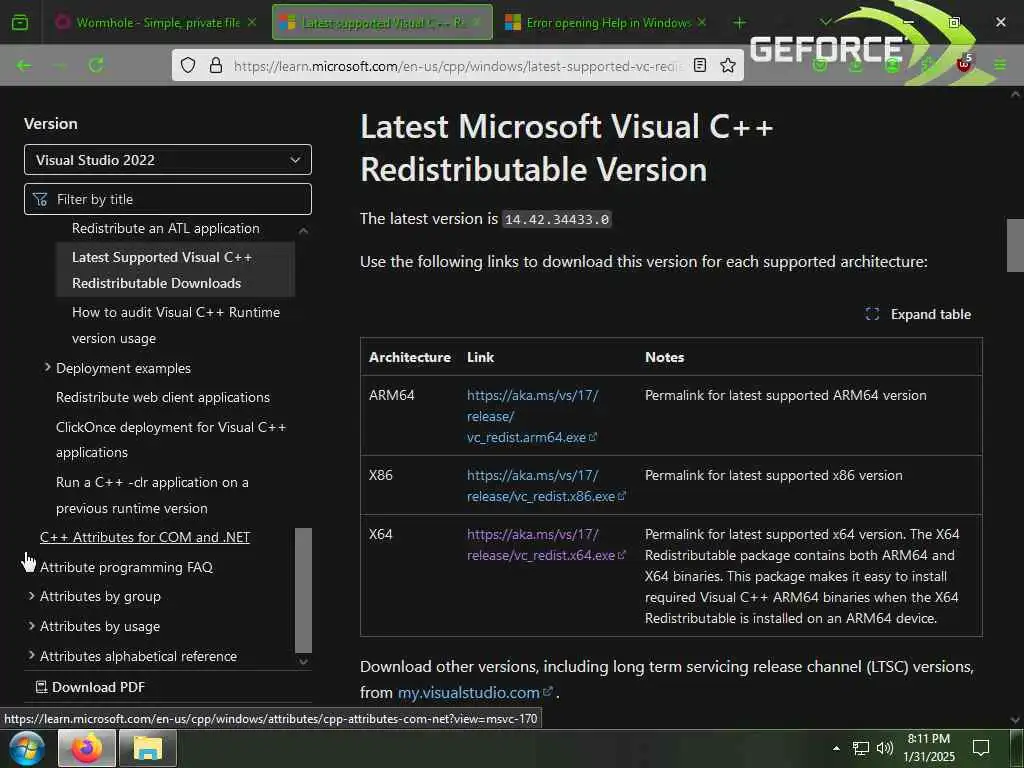This screenshot has height=768, width=1024.
Task: Close the Wormhole tab
Action: tap(251, 22)
